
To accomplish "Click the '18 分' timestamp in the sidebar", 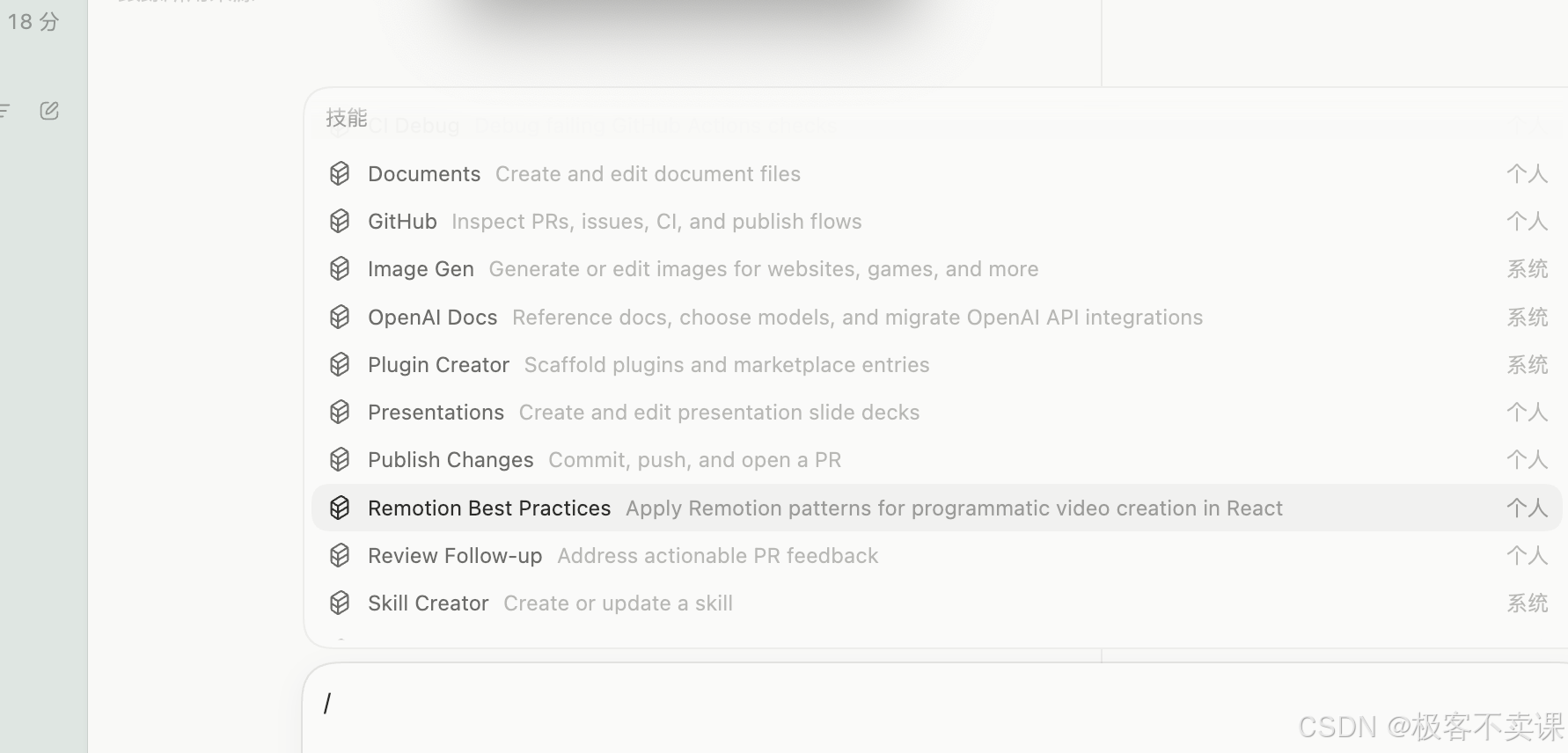I will coord(33,21).
